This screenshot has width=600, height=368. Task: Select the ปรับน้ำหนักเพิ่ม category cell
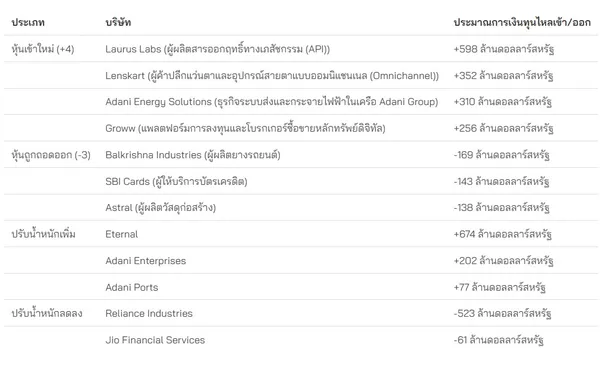coord(43,234)
